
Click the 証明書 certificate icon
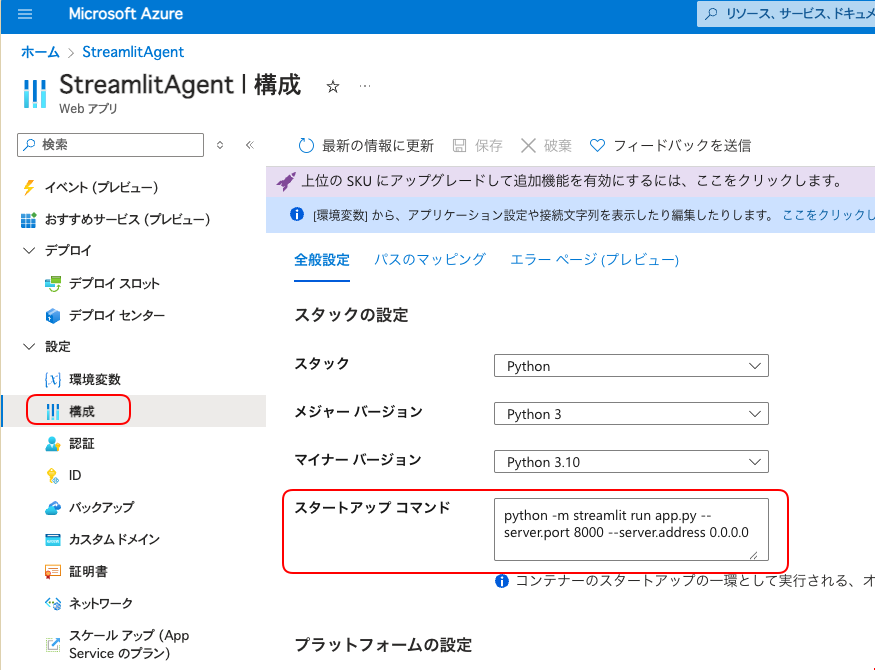52,572
